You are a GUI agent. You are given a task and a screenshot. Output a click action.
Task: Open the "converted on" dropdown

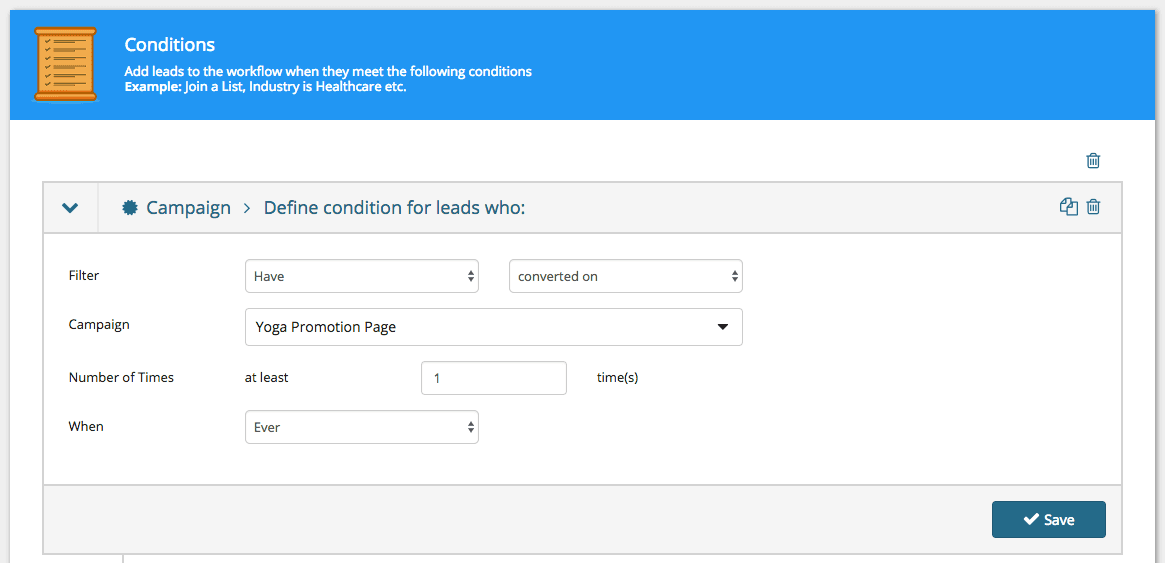click(x=625, y=276)
